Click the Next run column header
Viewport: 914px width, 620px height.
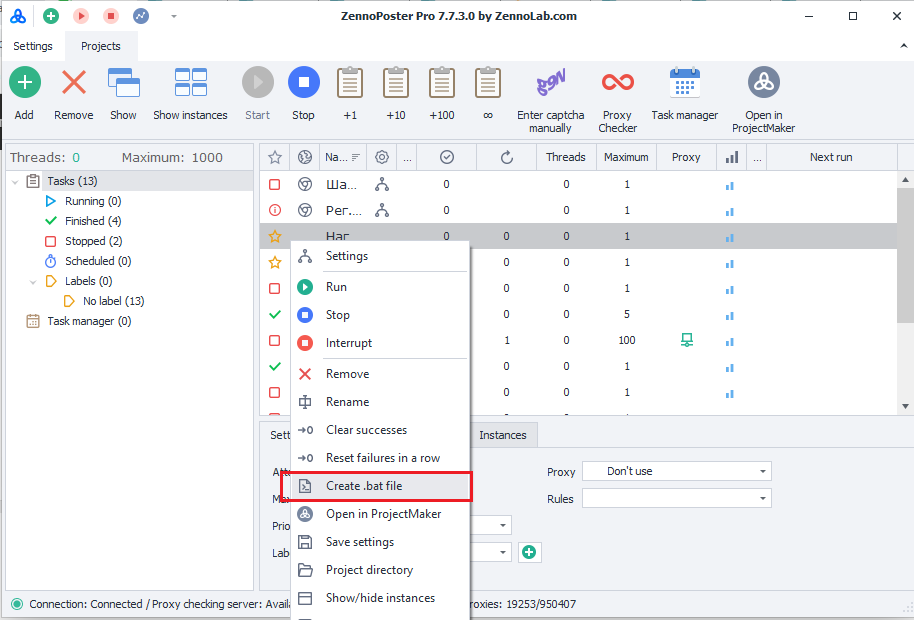click(x=831, y=157)
